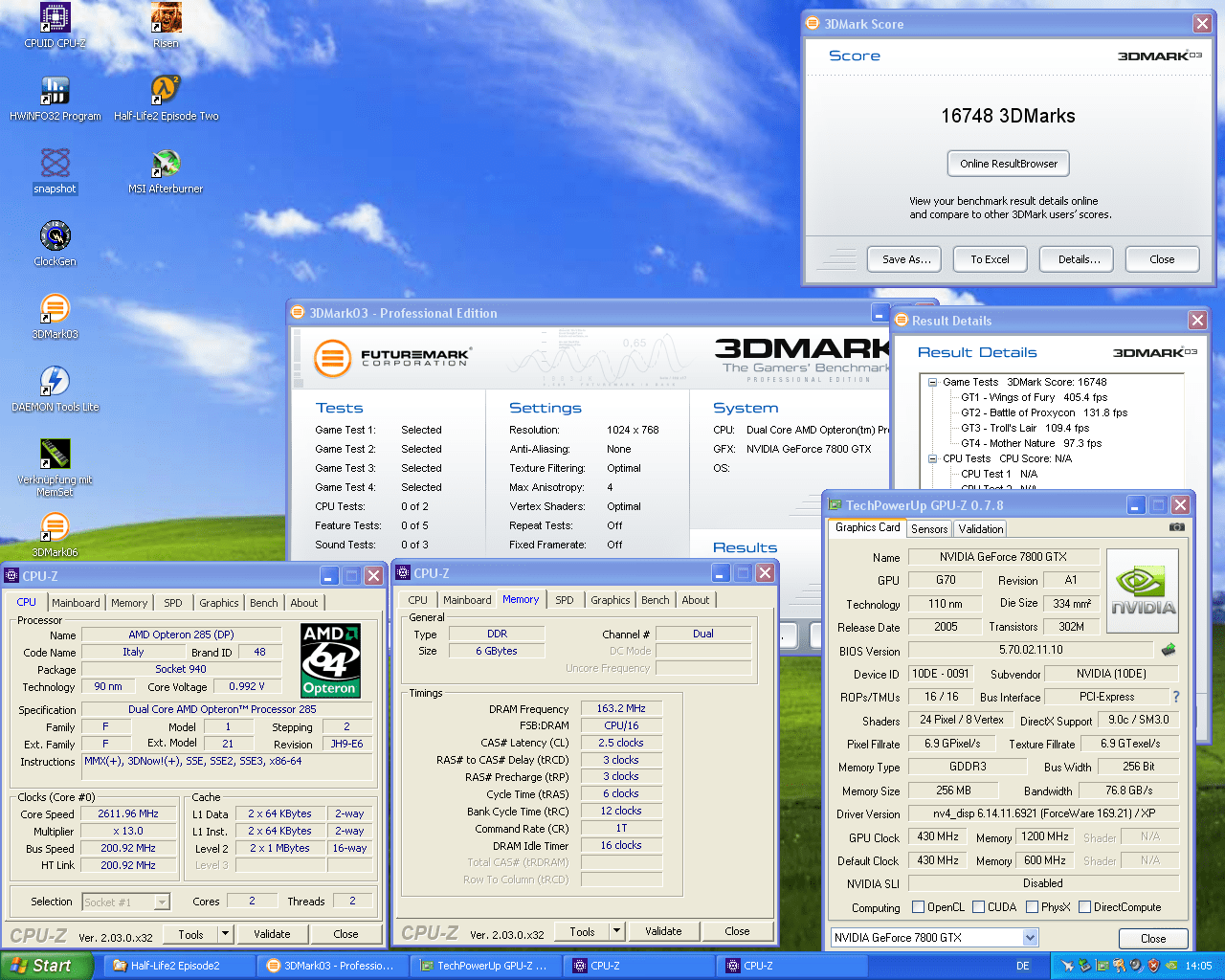
Task: Click the To Excel button
Action: click(x=990, y=259)
